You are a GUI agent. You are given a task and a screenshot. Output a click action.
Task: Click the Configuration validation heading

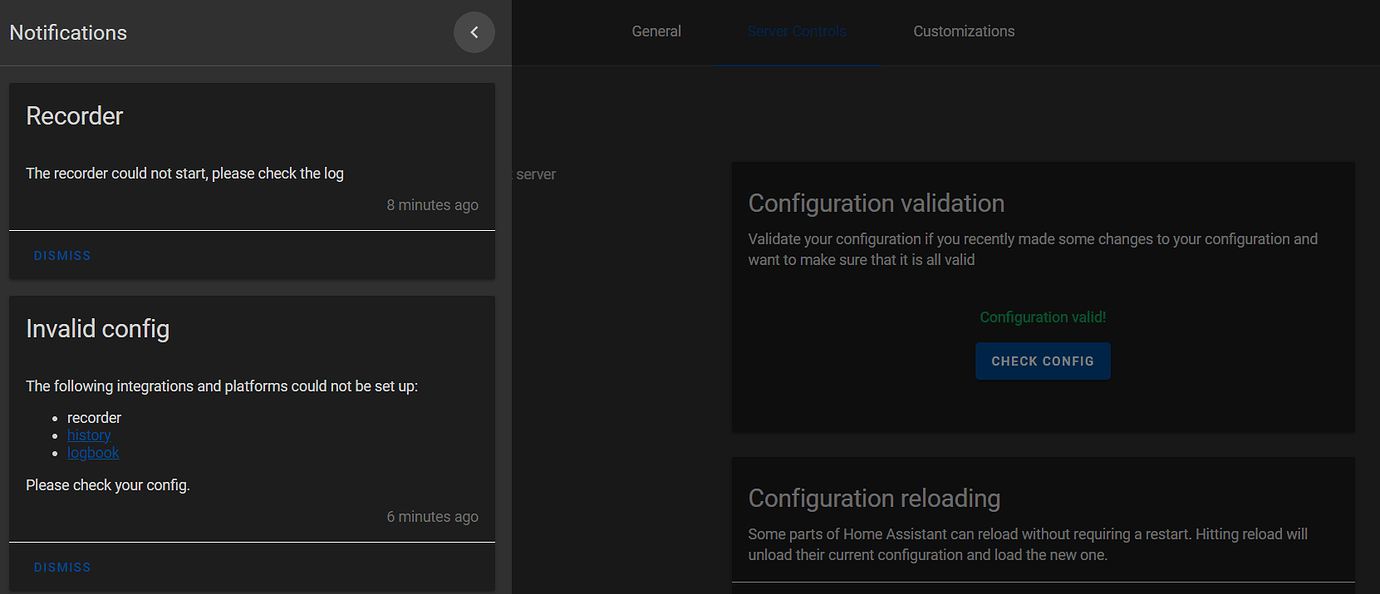876,203
